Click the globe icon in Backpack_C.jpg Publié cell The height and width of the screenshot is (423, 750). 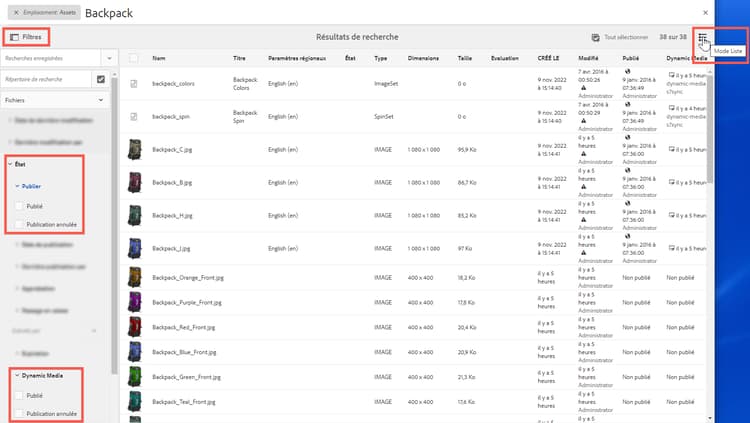pos(628,138)
